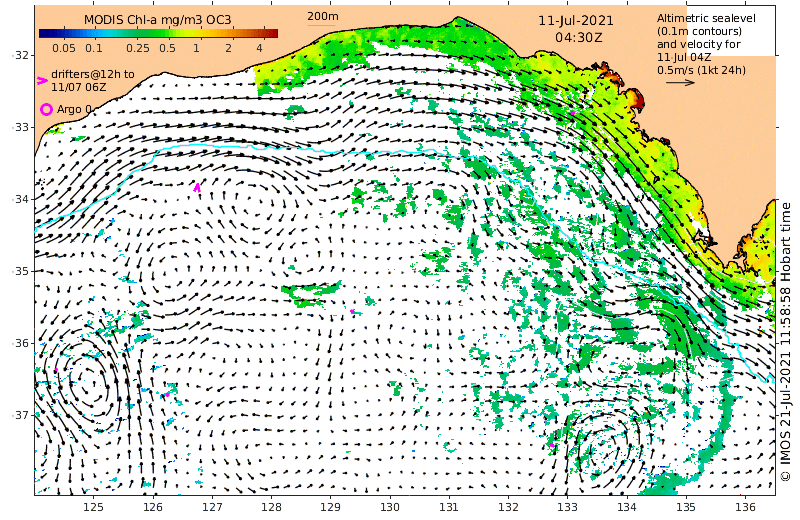The width and height of the screenshot is (800, 520).
Task: Click the magenta drifter arrow legend symbol
Action: pyautogui.click(x=41, y=80)
